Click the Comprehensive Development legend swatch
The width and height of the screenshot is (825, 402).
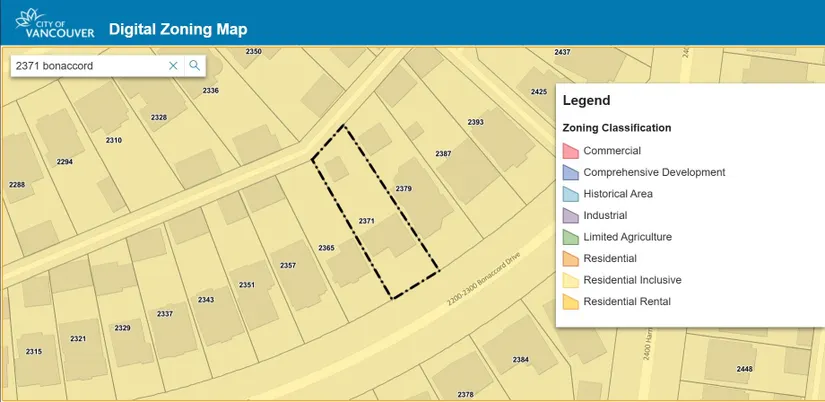pos(570,172)
